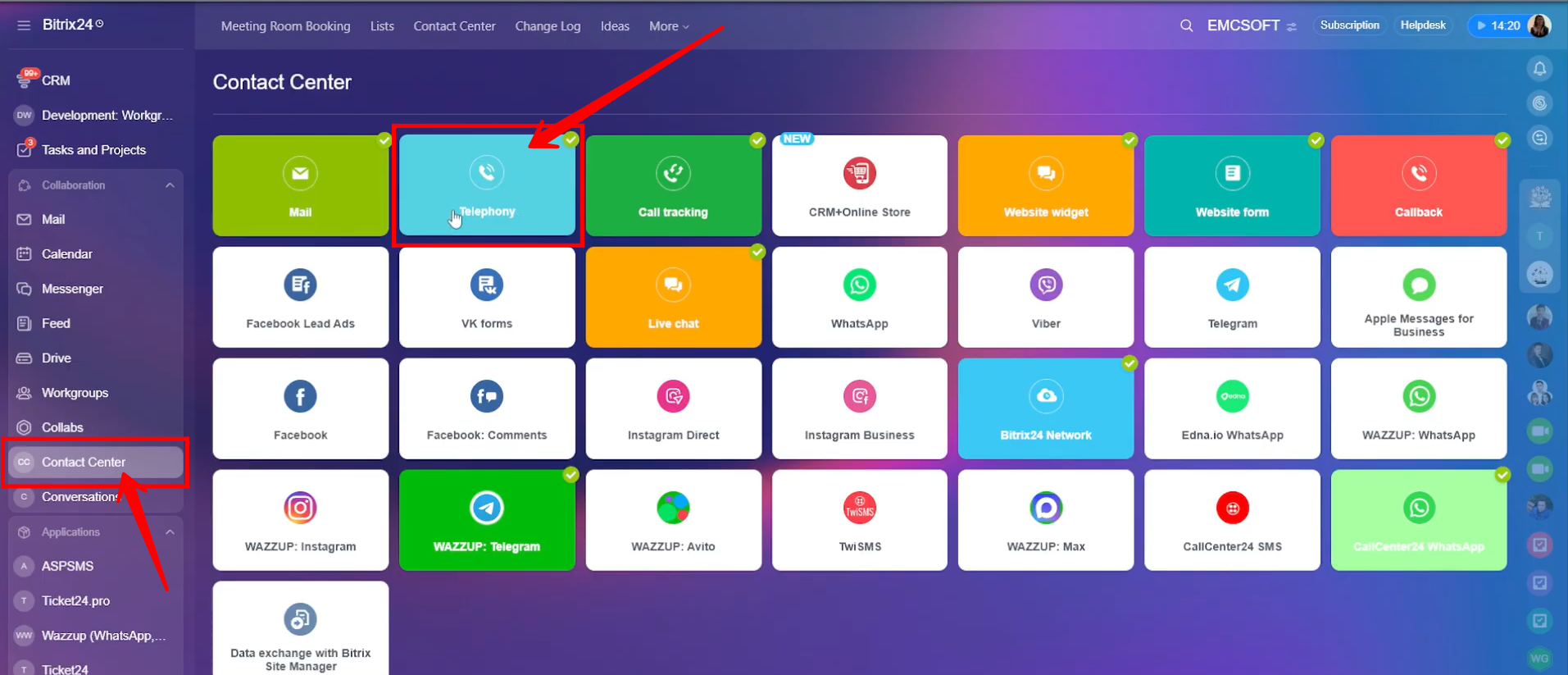Open the Telephony tile

pyautogui.click(x=487, y=186)
